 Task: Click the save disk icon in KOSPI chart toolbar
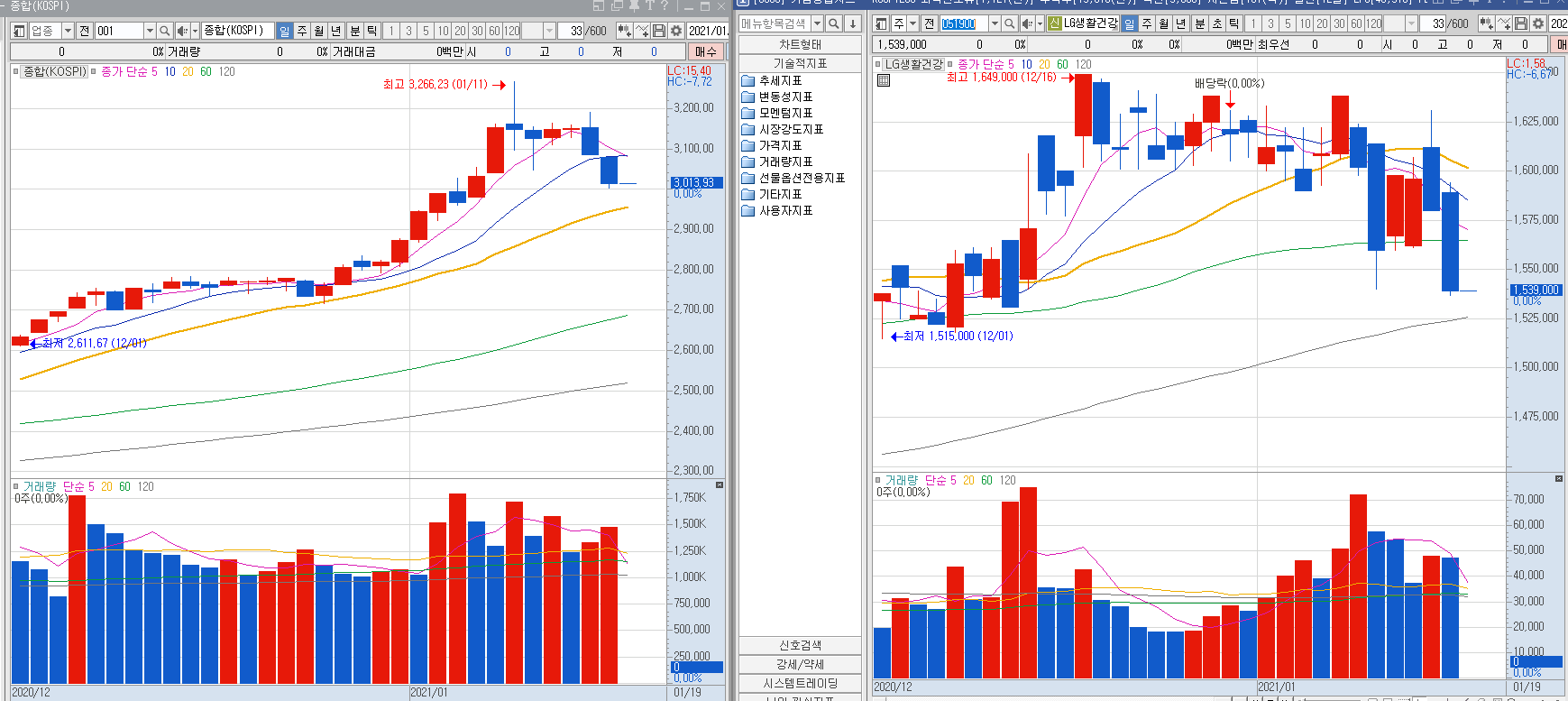[x=659, y=31]
